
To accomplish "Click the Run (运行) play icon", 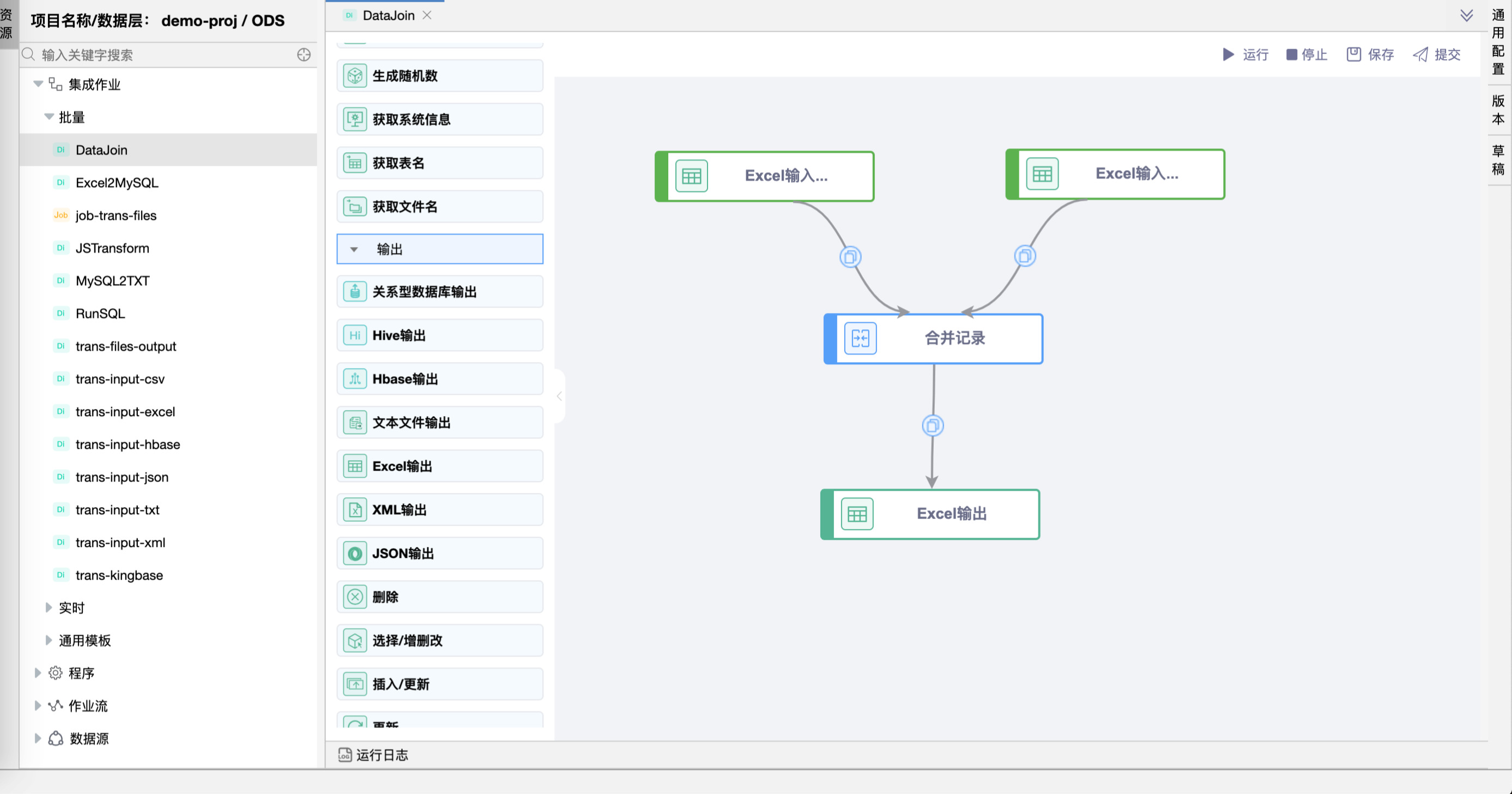I will tap(1228, 55).
